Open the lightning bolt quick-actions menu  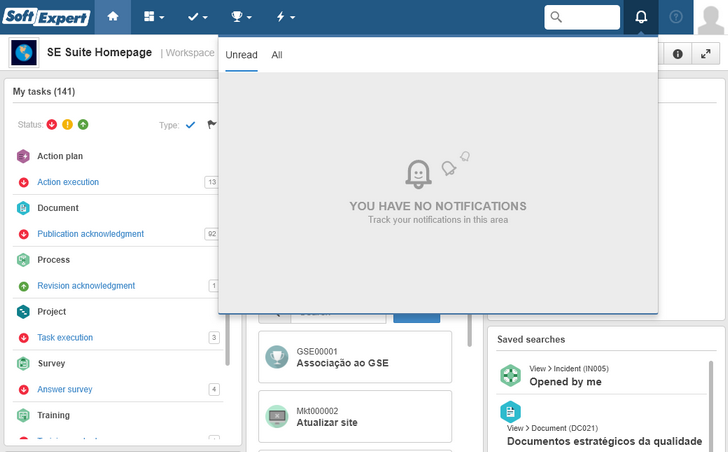click(285, 17)
